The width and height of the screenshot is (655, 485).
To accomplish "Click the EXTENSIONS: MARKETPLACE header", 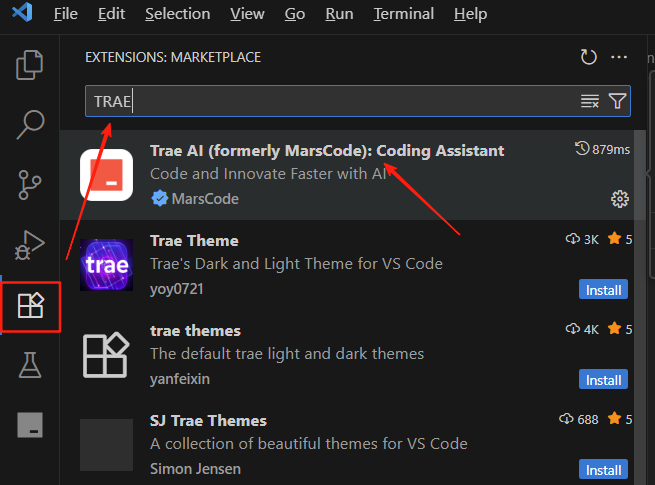I will coord(173,57).
